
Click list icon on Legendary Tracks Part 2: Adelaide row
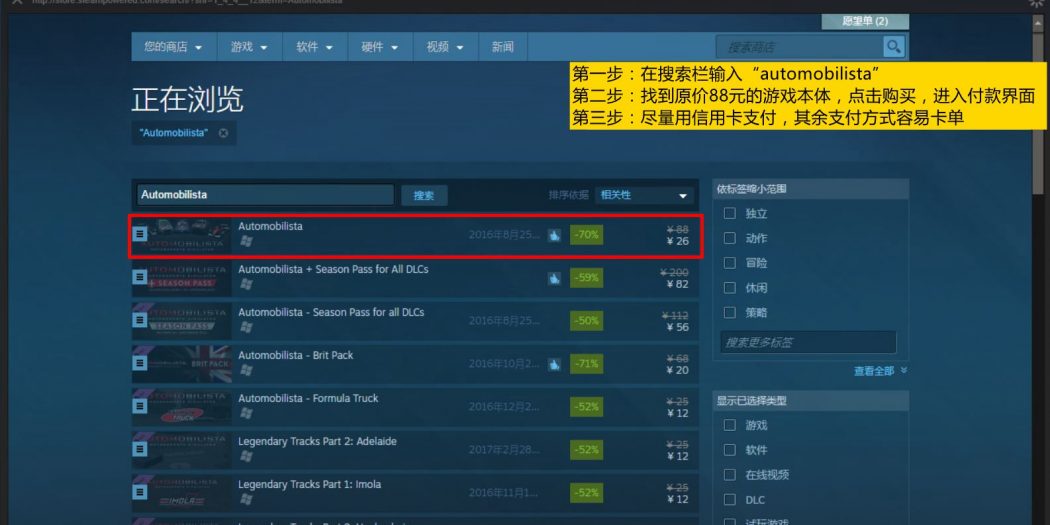(139, 449)
